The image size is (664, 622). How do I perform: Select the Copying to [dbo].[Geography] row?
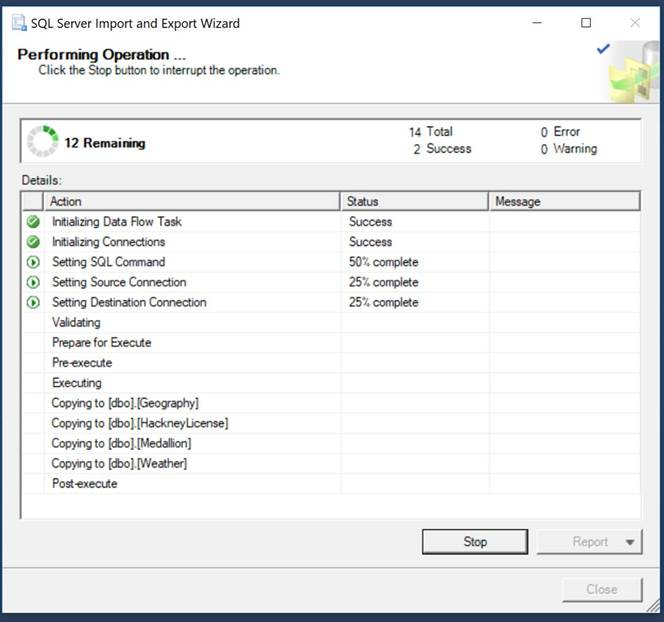[x=125, y=403]
